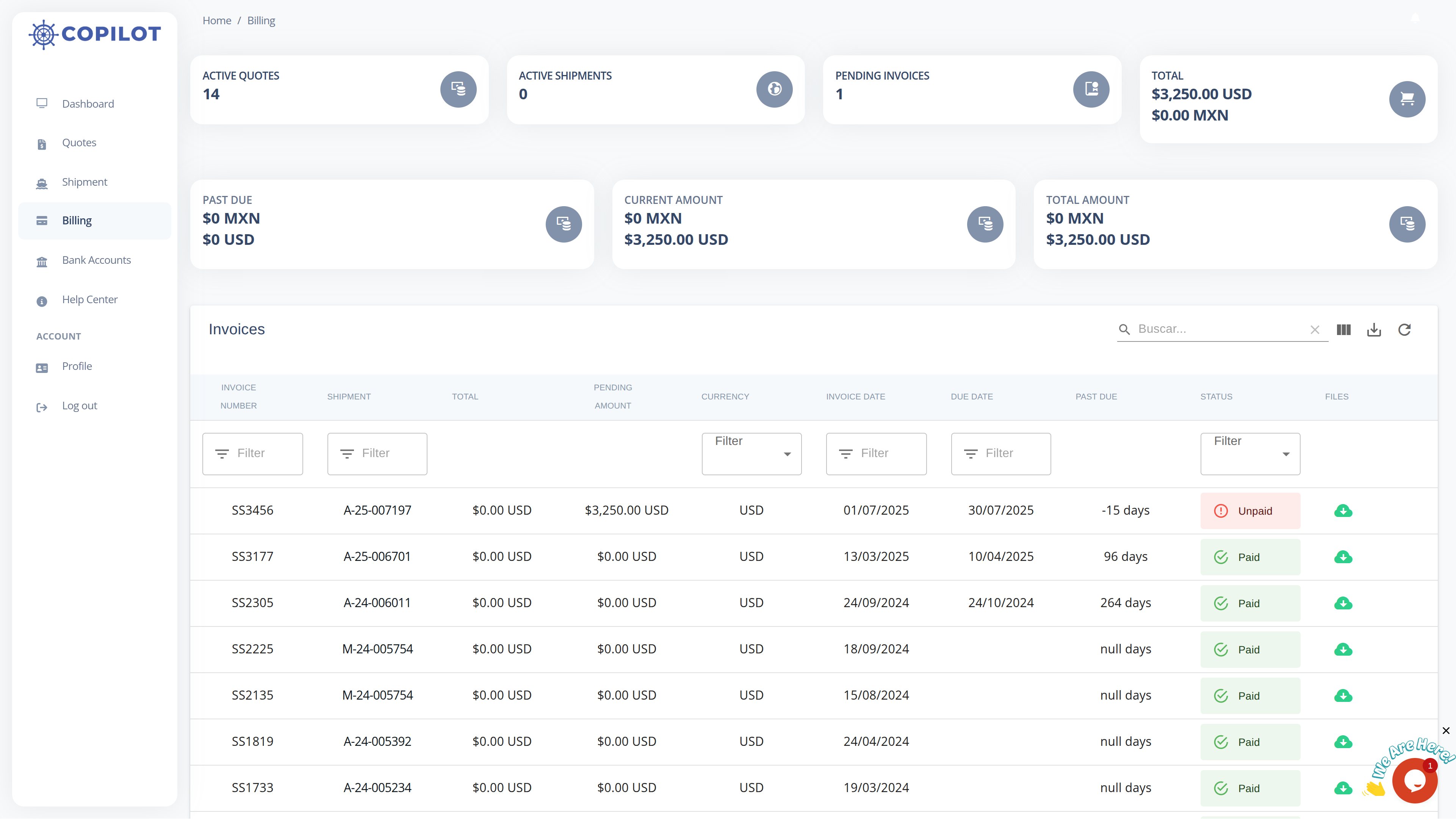The height and width of the screenshot is (819, 1456).
Task: Click the Invoice Number filter field
Action: 253,454
